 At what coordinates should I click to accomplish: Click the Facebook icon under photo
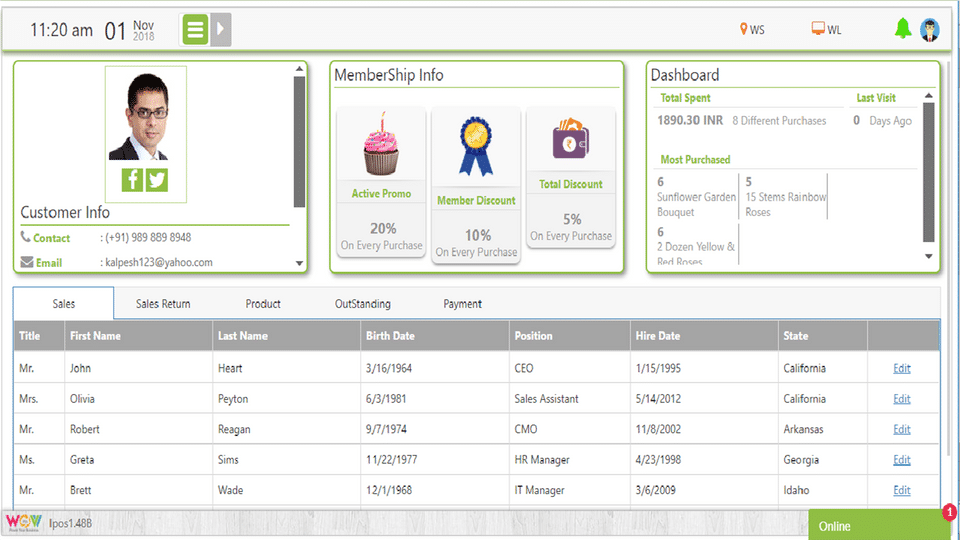pos(132,179)
